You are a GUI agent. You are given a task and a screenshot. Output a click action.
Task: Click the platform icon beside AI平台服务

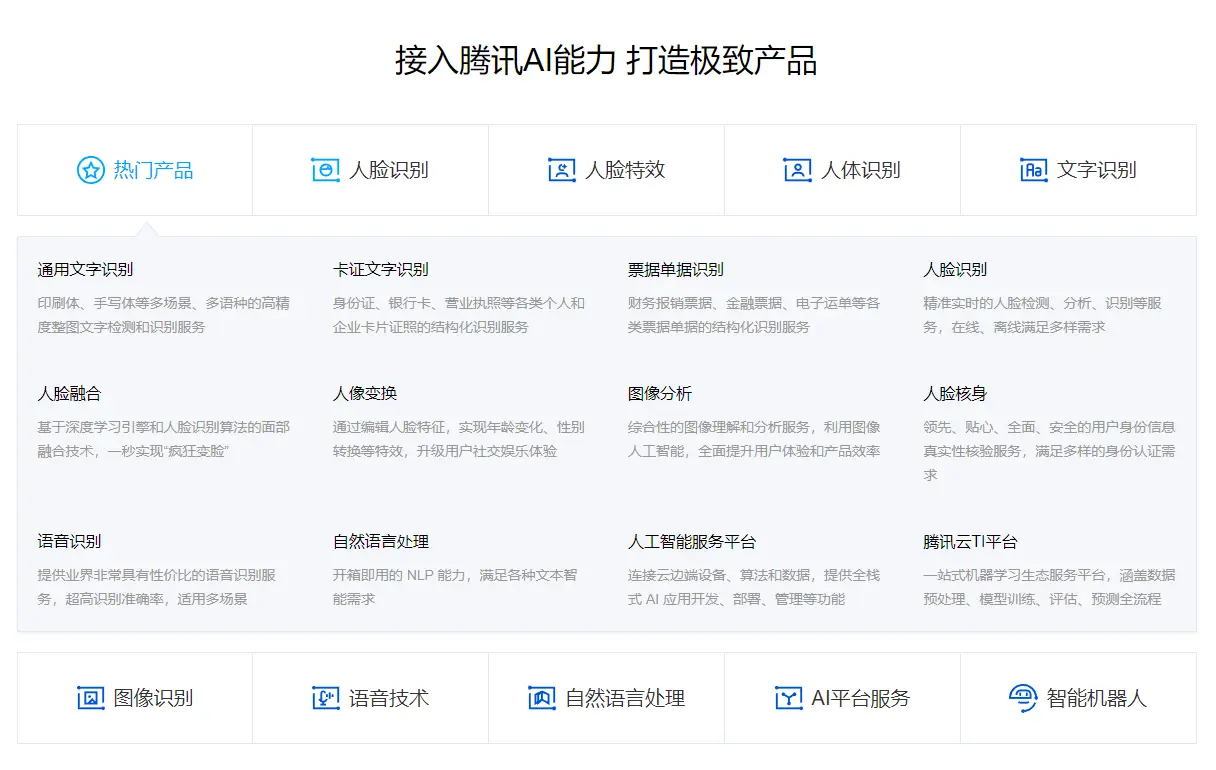tap(789, 698)
